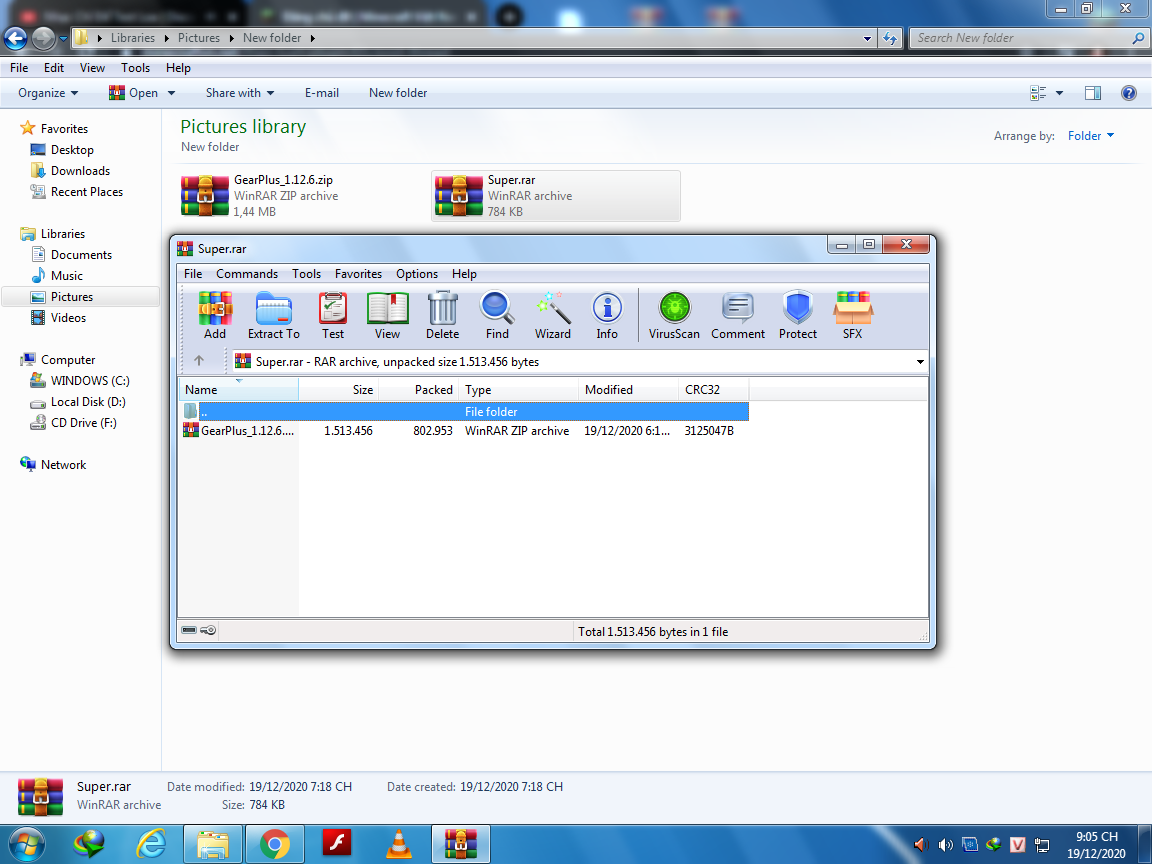
Task: Open Explorer help question-mark icon
Action: [1128, 93]
